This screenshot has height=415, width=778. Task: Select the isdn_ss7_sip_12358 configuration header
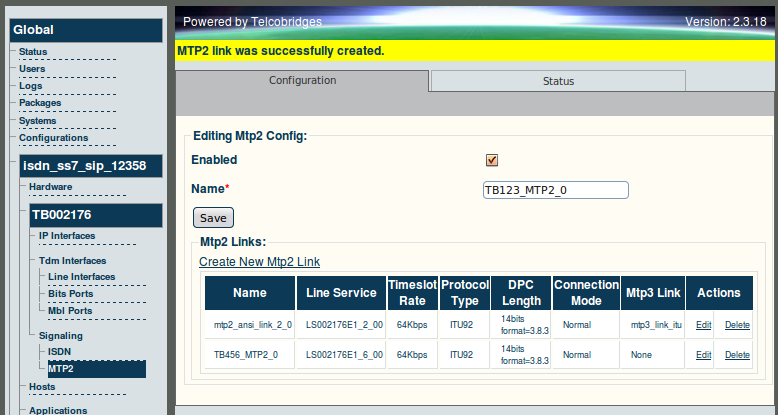tap(91, 166)
